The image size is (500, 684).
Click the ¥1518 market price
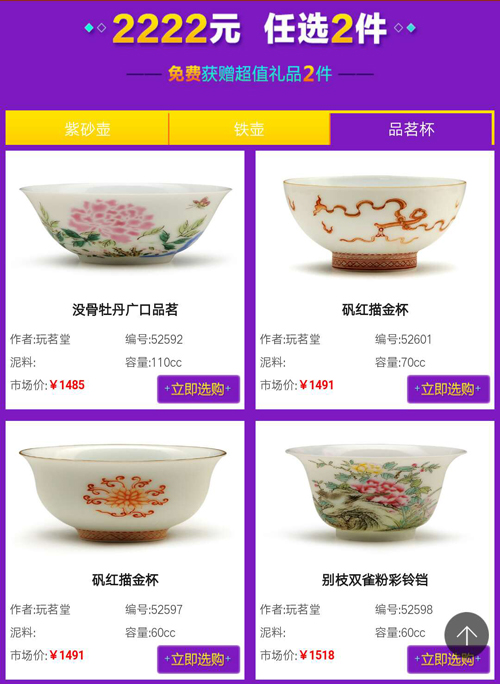tap(317, 655)
